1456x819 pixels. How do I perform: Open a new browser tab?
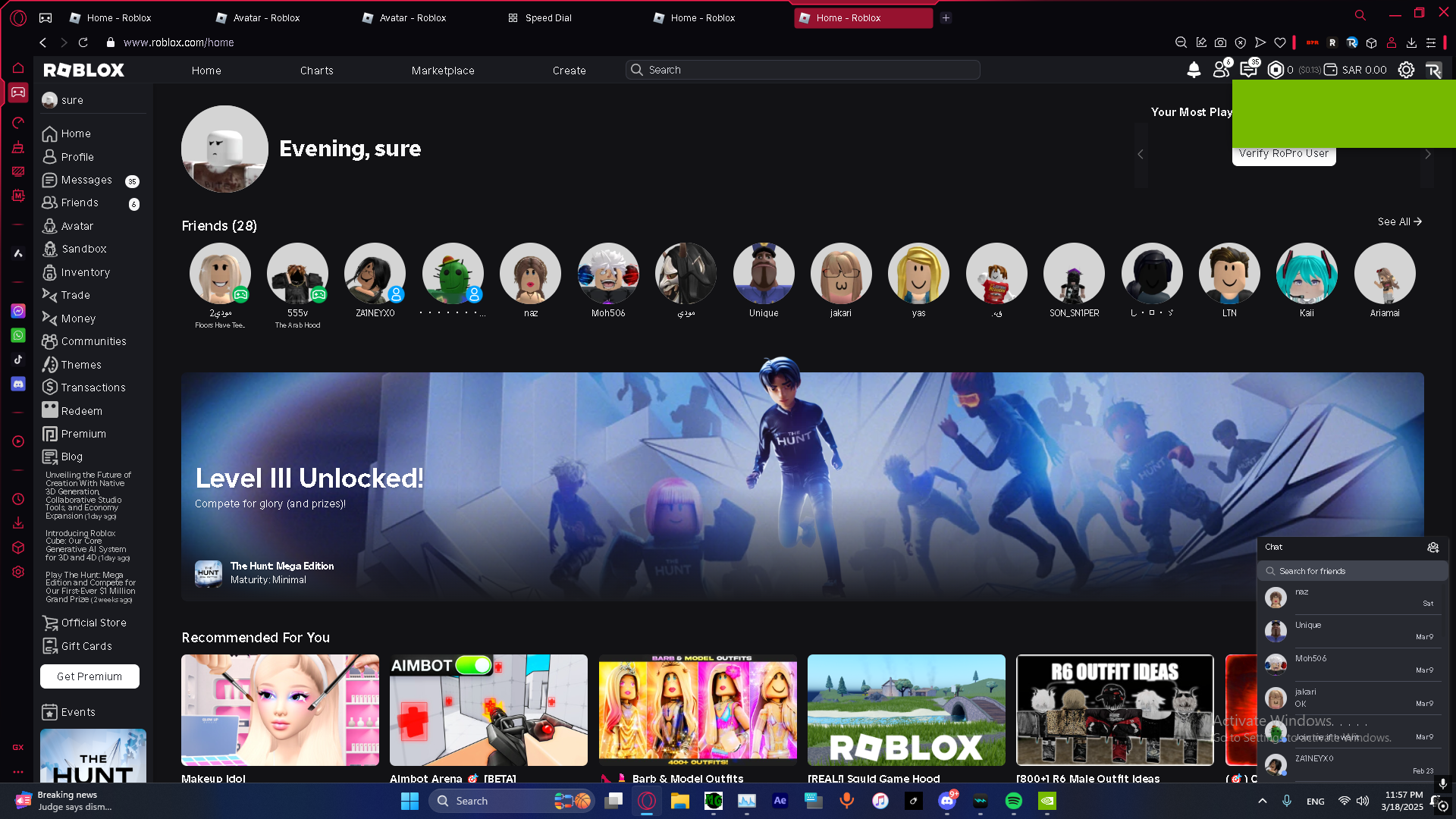(x=946, y=17)
